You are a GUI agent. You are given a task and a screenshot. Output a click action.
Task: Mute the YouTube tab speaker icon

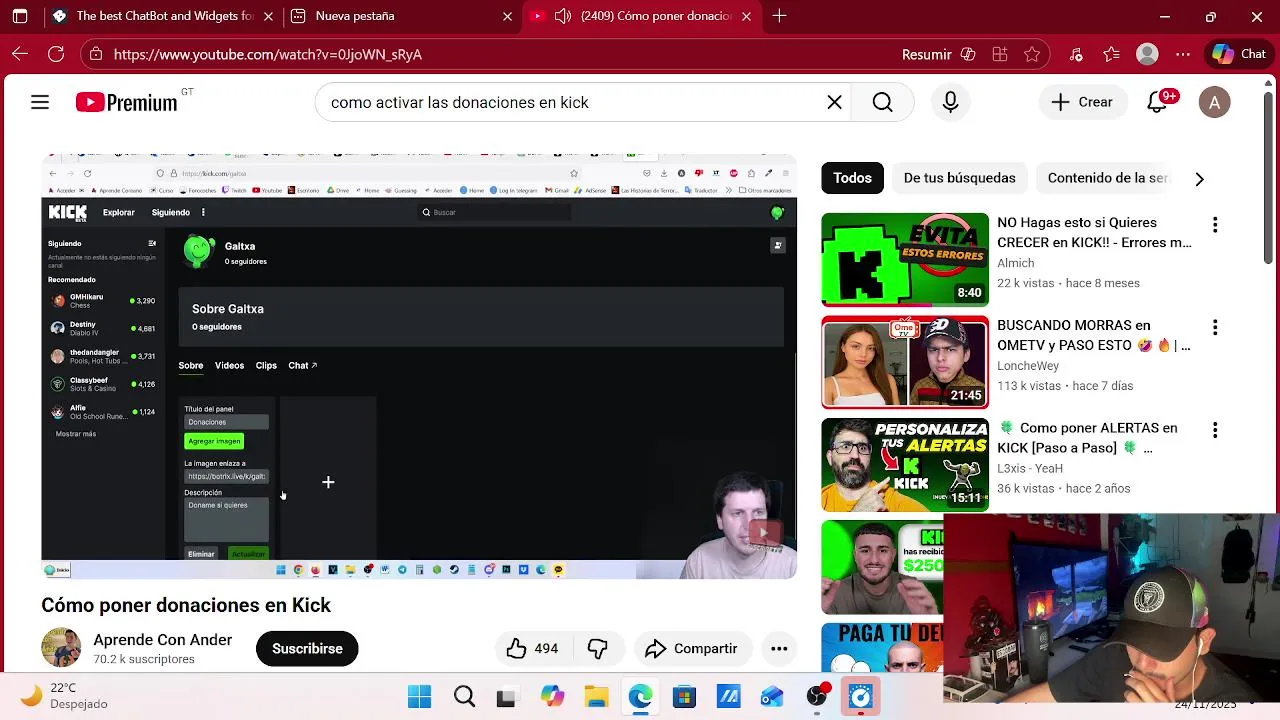pyautogui.click(x=563, y=16)
